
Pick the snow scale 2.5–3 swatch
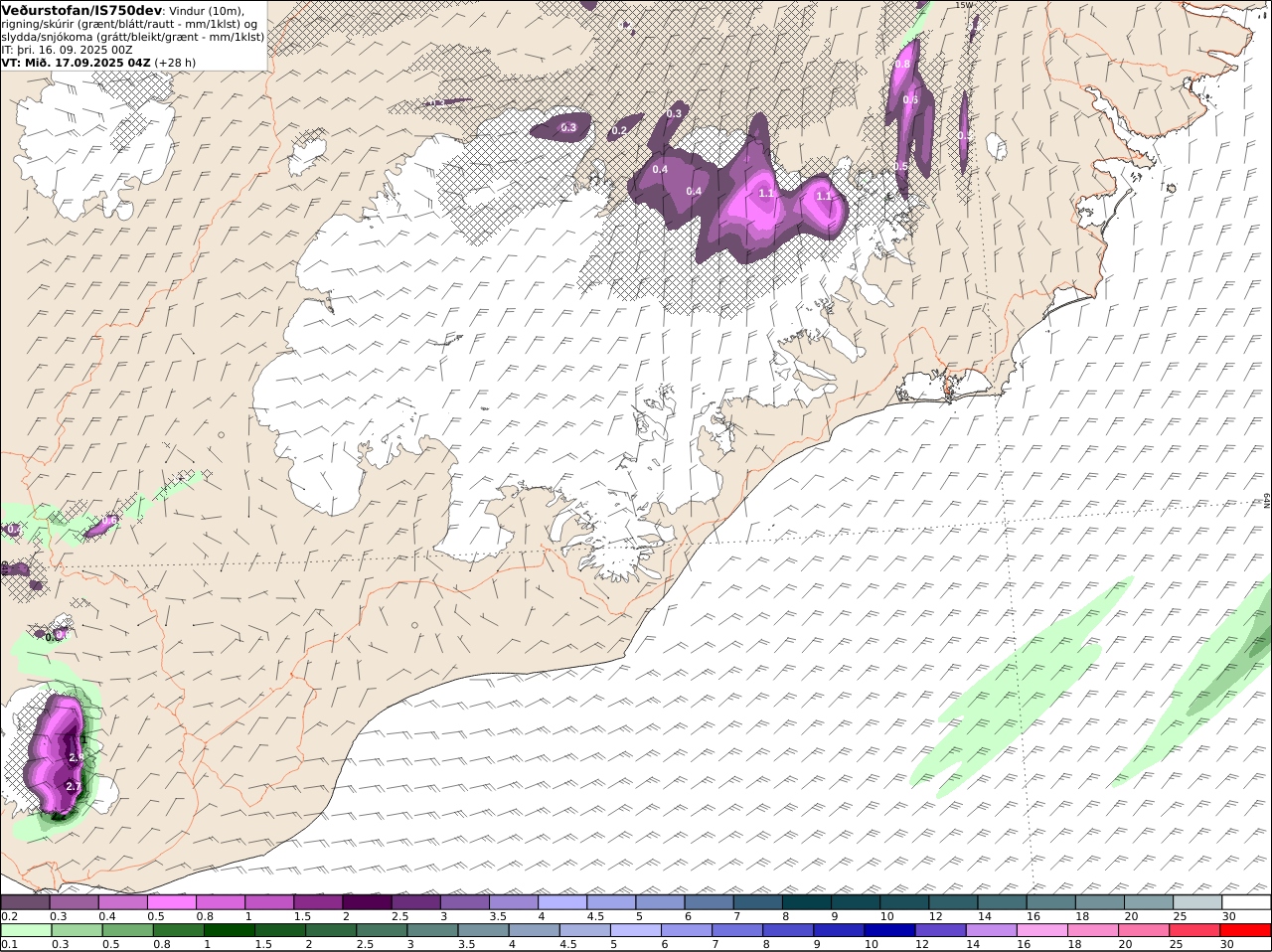(415, 901)
